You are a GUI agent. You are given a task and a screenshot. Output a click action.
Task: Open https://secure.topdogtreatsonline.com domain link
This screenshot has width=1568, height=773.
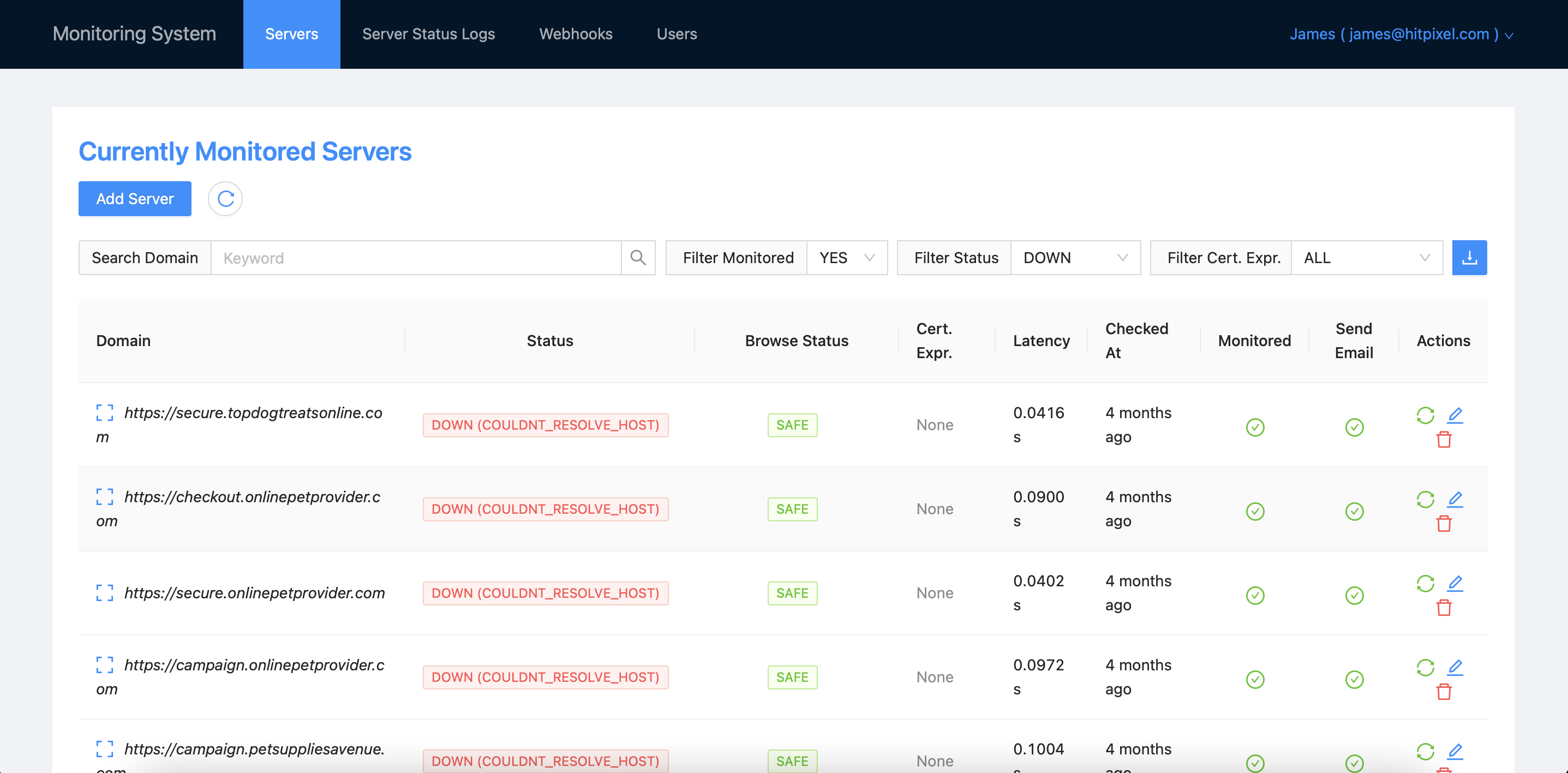240,425
